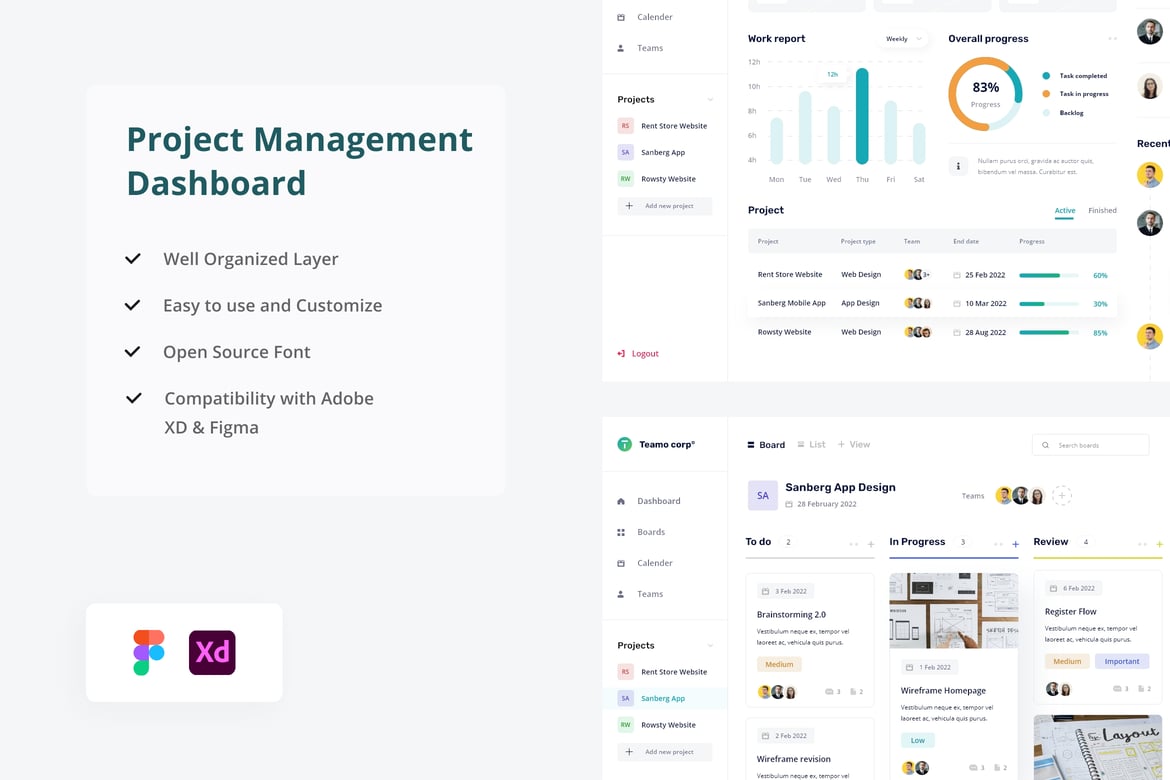Click the lower sidebar Calender icon
The width and height of the screenshot is (1170, 780).
pyautogui.click(x=621, y=564)
